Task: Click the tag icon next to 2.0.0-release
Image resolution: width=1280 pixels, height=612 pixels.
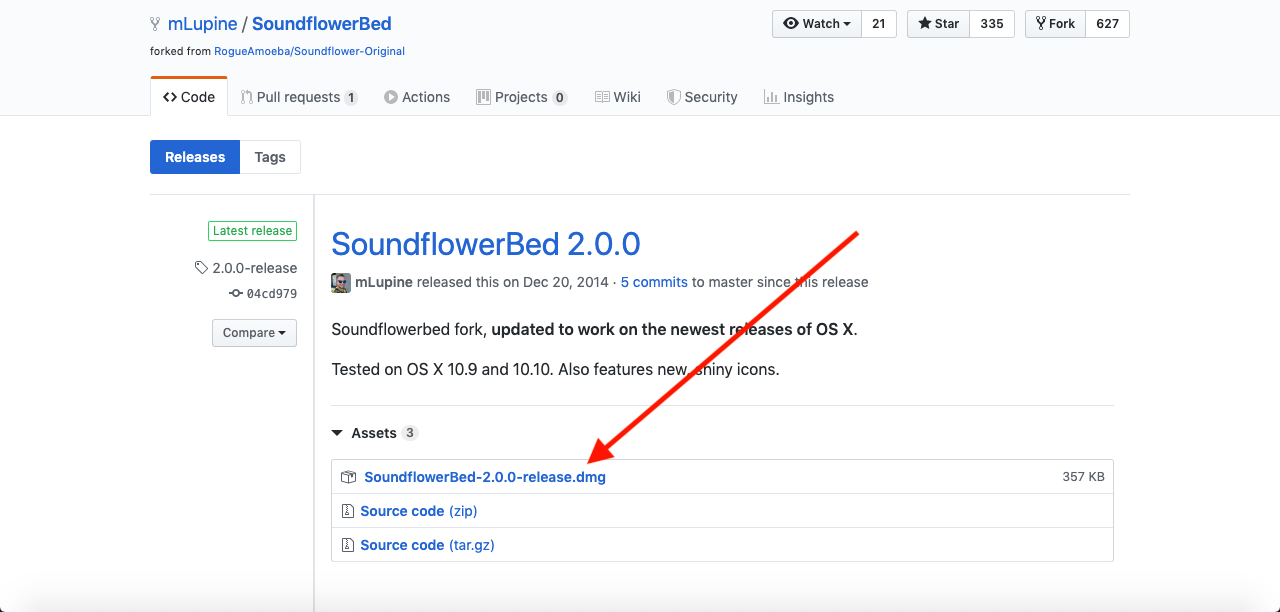Action: click(x=201, y=268)
